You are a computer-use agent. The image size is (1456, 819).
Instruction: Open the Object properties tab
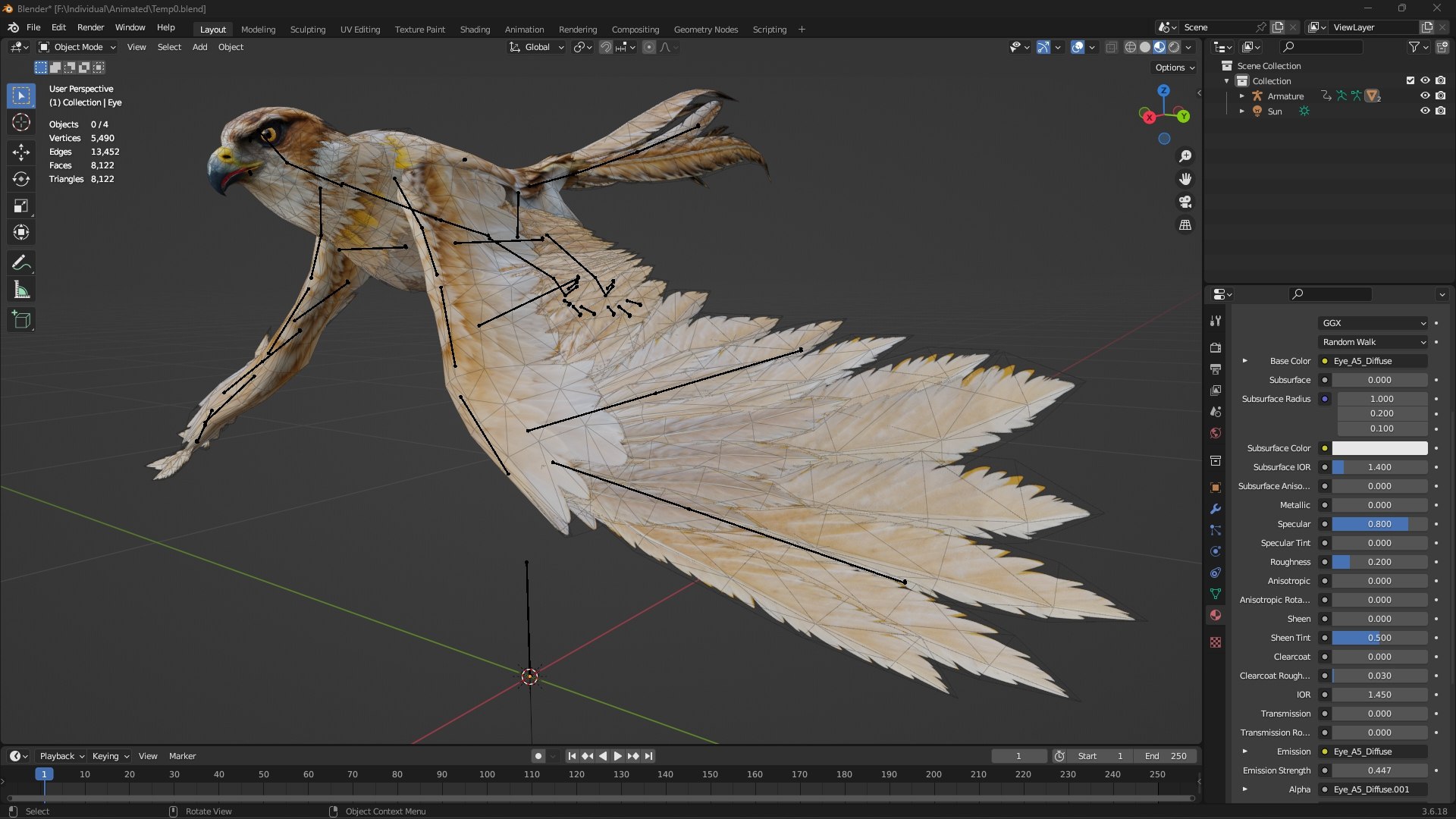1216,487
